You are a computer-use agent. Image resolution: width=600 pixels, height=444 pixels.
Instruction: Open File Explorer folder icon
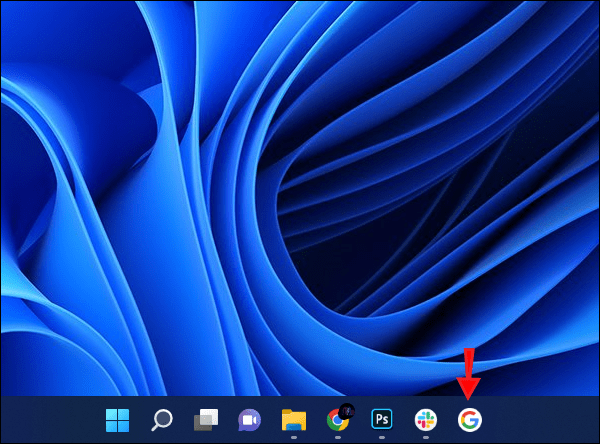point(294,420)
